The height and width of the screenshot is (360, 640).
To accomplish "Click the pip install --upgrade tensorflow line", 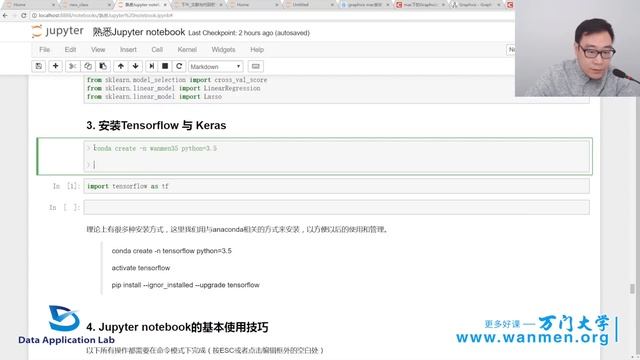I will pyautogui.click(x=186, y=285).
